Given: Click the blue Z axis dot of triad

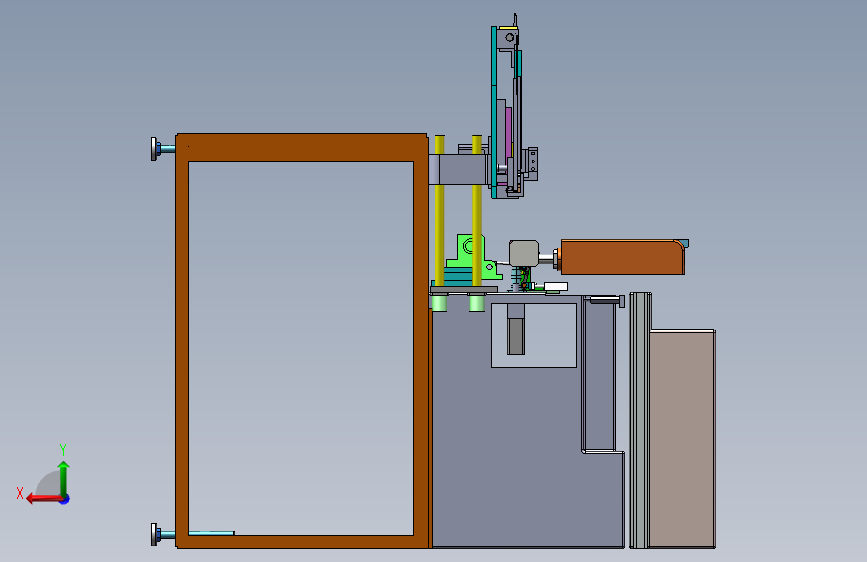Looking at the screenshot, I should (65, 499).
